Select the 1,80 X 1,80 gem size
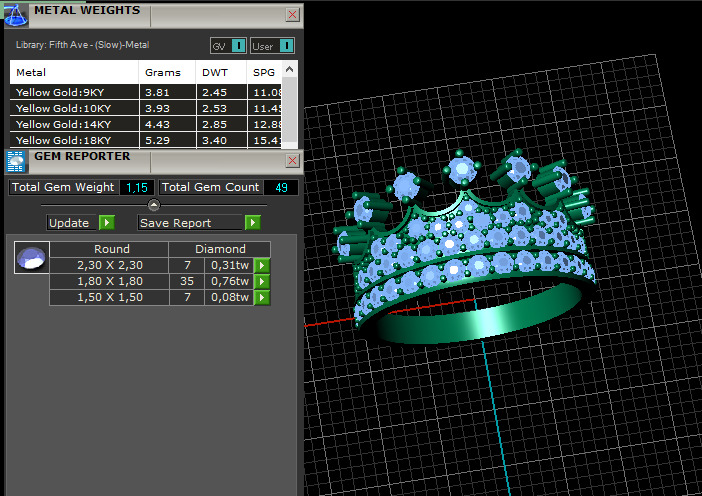The height and width of the screenshot is (496, 702). 110,282
